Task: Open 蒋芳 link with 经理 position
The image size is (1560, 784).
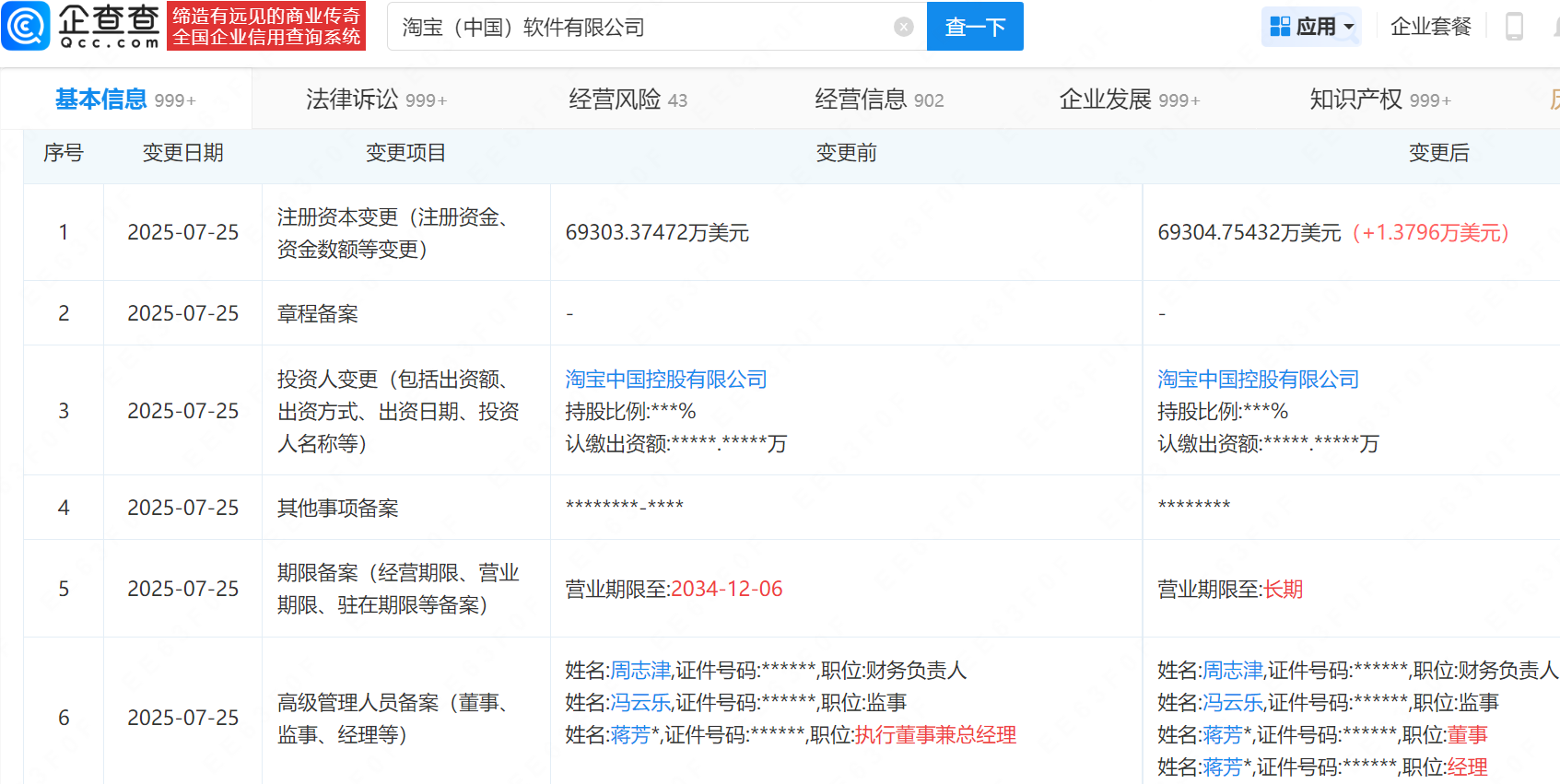Action: click(x=1223, y=767)
